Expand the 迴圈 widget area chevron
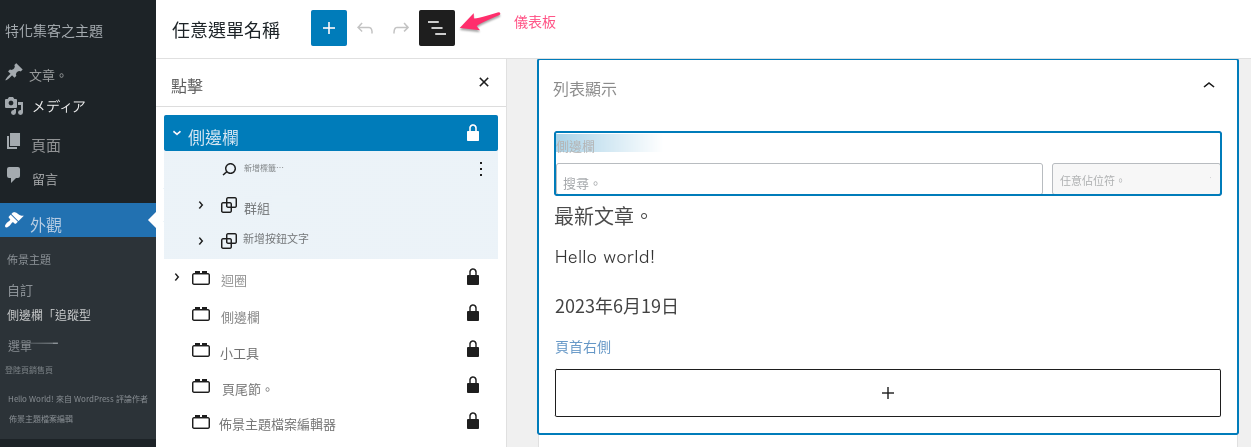 click(177, 277)
